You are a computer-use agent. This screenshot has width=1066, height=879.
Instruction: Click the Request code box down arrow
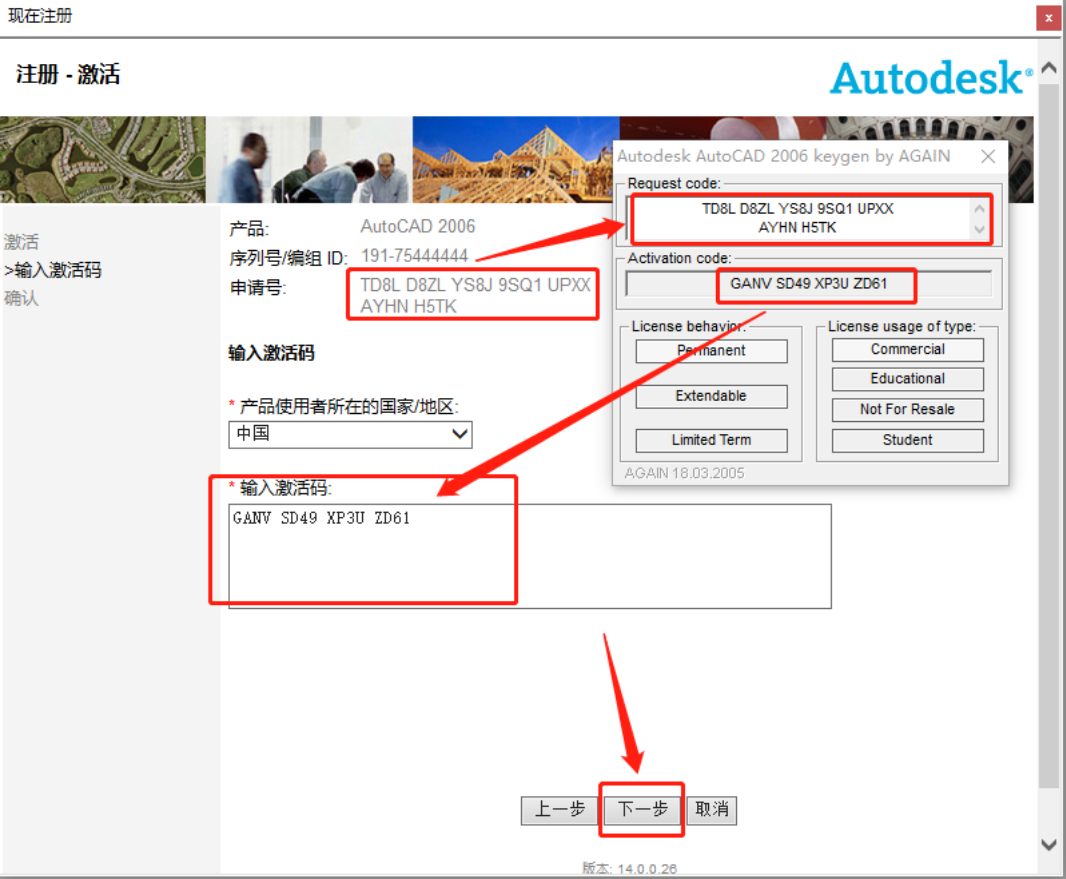[979, 229]
